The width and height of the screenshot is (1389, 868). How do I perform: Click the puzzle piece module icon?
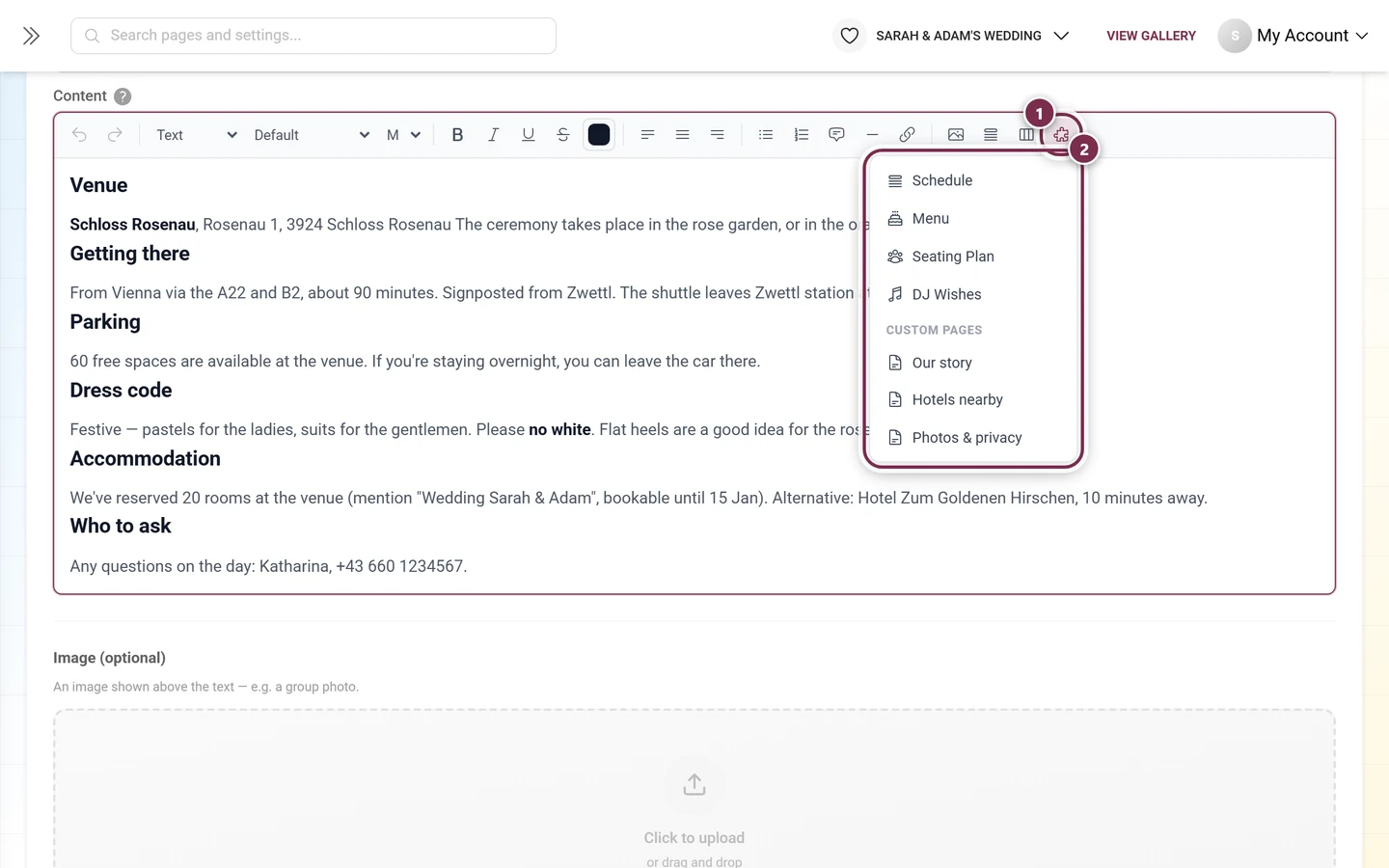1061,135
